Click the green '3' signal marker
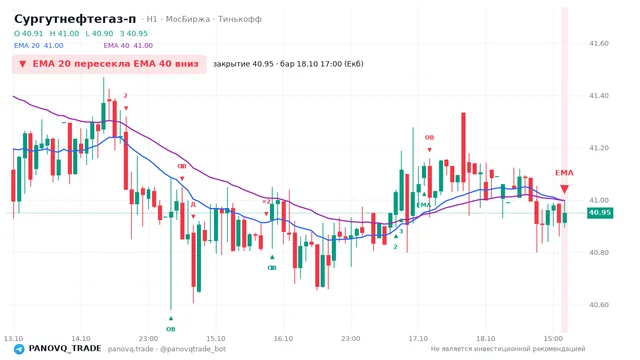Viewport: 640px width, 360px height. [401, 231]
